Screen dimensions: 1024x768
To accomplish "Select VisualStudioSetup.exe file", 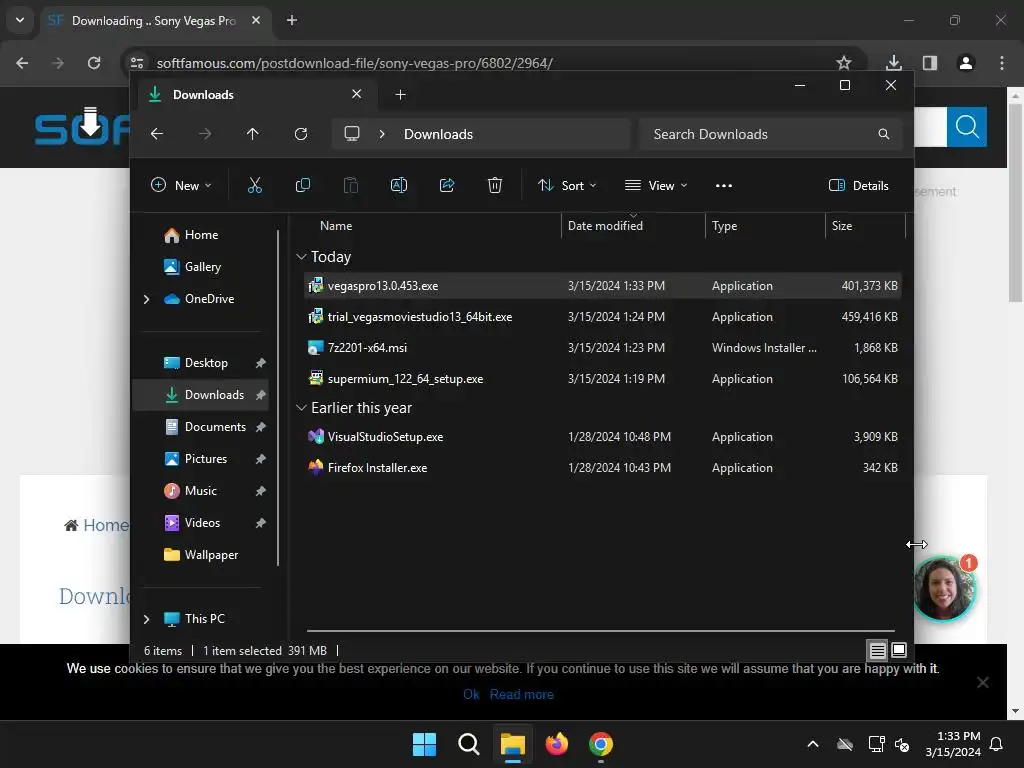I will [602, 437].
